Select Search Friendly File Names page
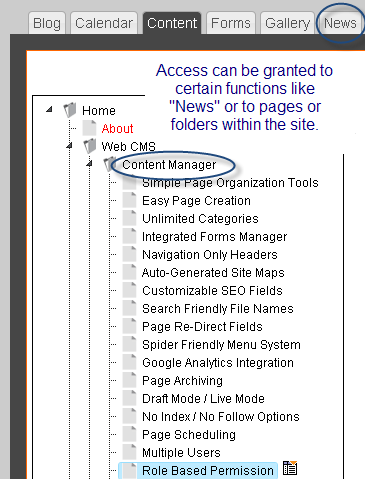 point(218,308)
